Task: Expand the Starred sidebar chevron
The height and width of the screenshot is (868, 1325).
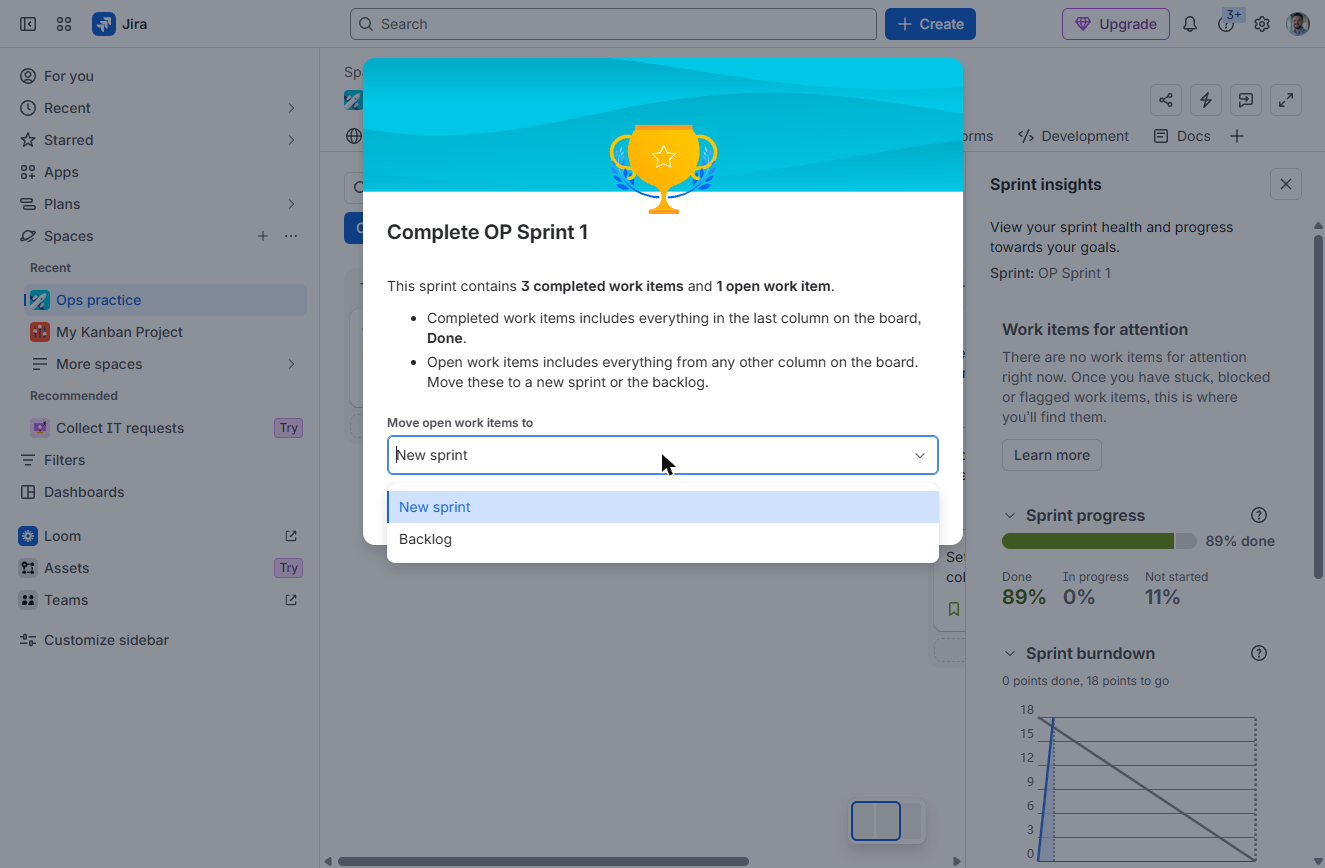Action: (291, 140)
